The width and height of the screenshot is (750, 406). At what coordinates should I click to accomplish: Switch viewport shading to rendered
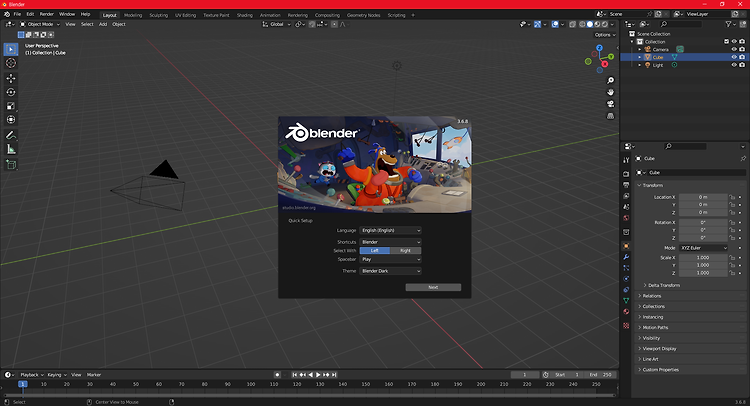click(x=605, y=24)
